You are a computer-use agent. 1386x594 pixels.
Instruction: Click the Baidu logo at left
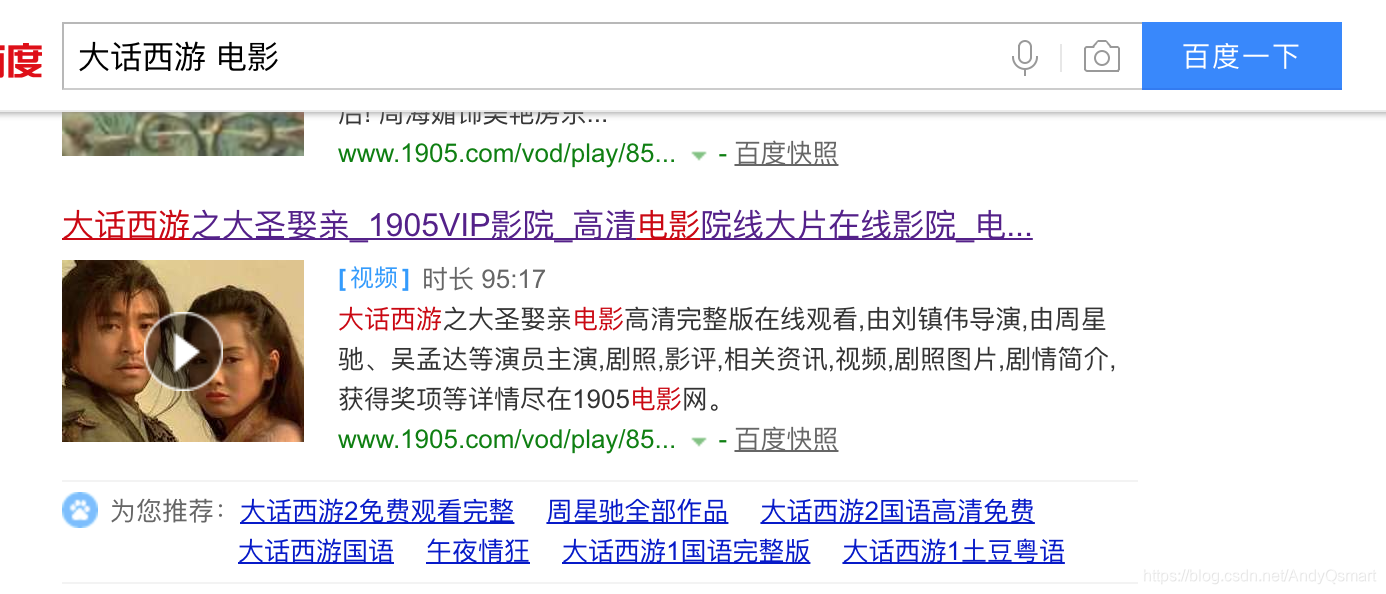tap(20, 59)
